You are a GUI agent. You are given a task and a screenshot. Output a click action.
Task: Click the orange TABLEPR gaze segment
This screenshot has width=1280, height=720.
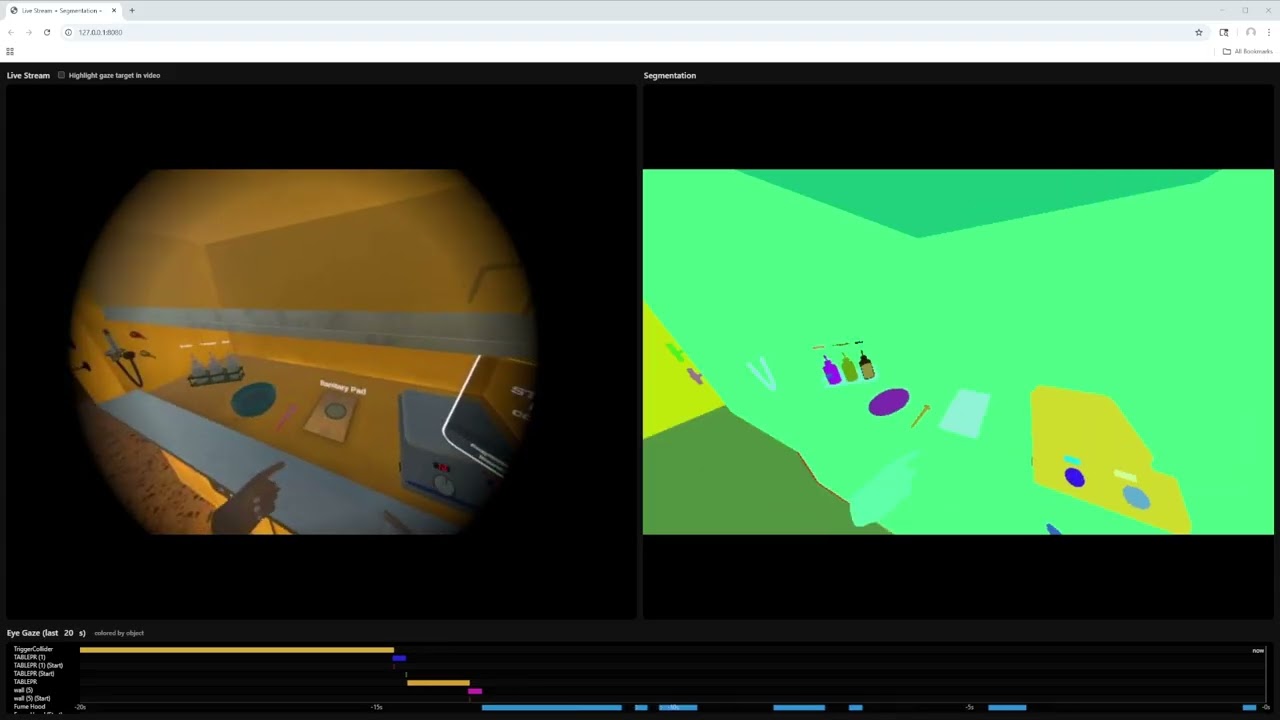438,682
